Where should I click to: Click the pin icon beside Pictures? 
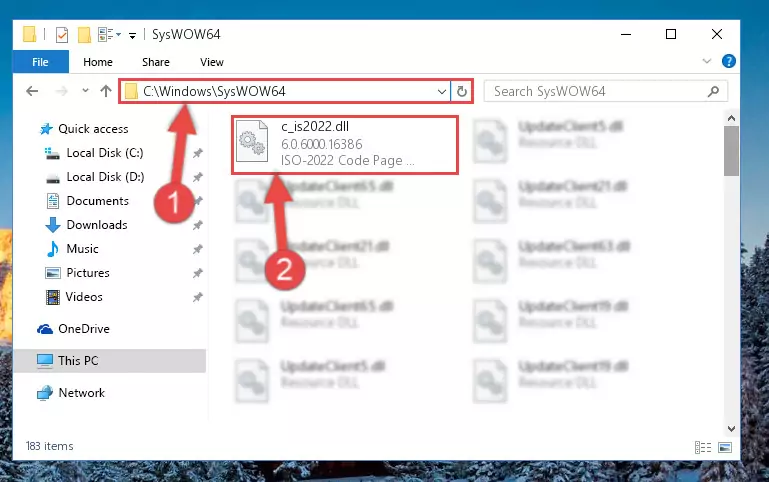pyautogui.click(x=198, y=273)
